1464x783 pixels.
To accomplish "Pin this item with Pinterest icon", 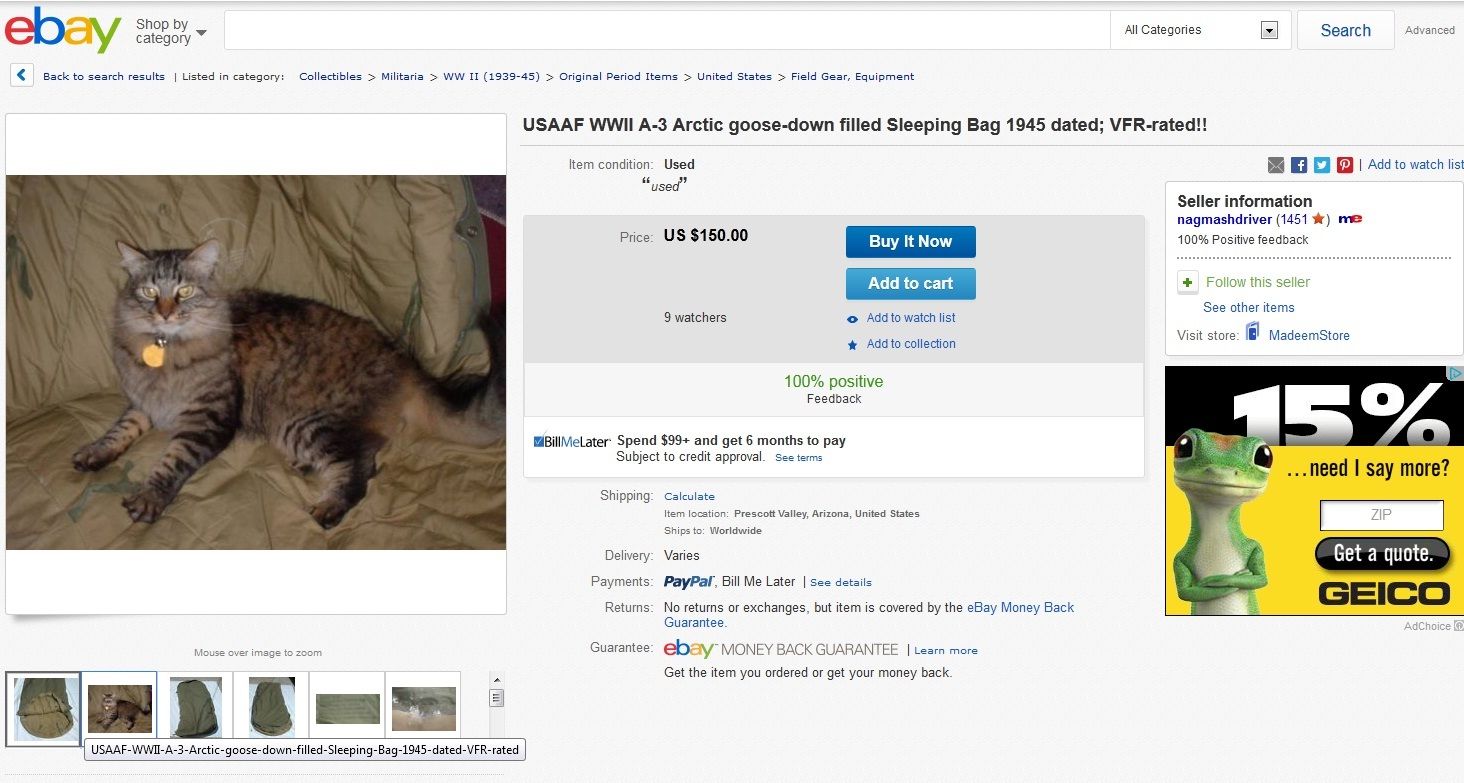I will [1345, 165].
